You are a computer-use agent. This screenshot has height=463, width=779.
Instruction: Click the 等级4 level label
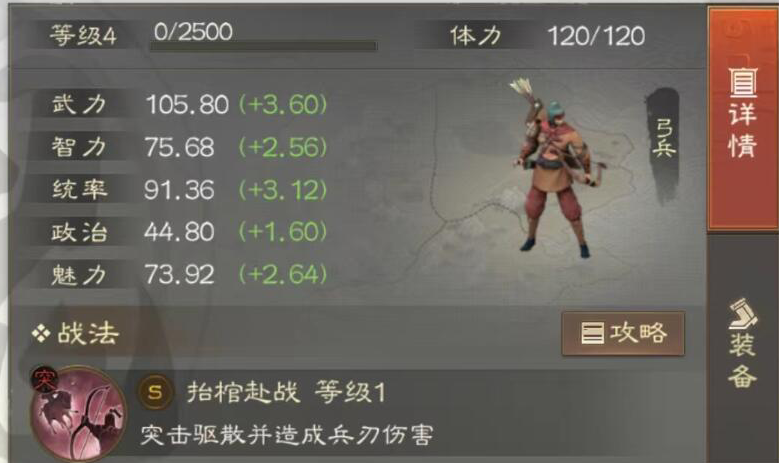(83, 36)
